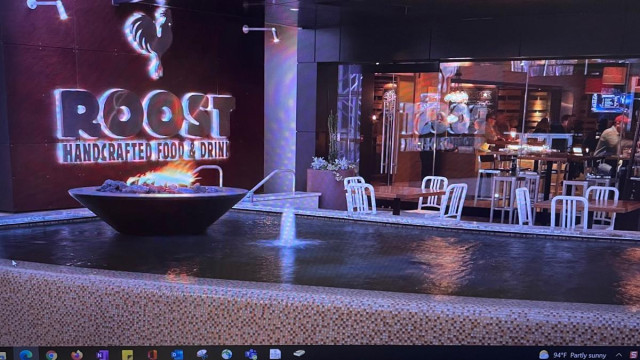Click the ROOST sign on the desktop wallpaper
This screenshot has width=640, height=360.
coord(145,114)
